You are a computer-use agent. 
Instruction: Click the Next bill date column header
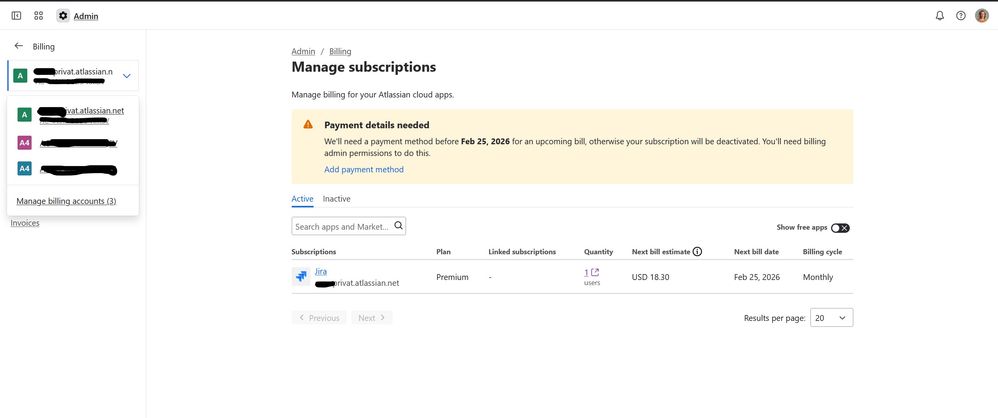pos(756,252)
